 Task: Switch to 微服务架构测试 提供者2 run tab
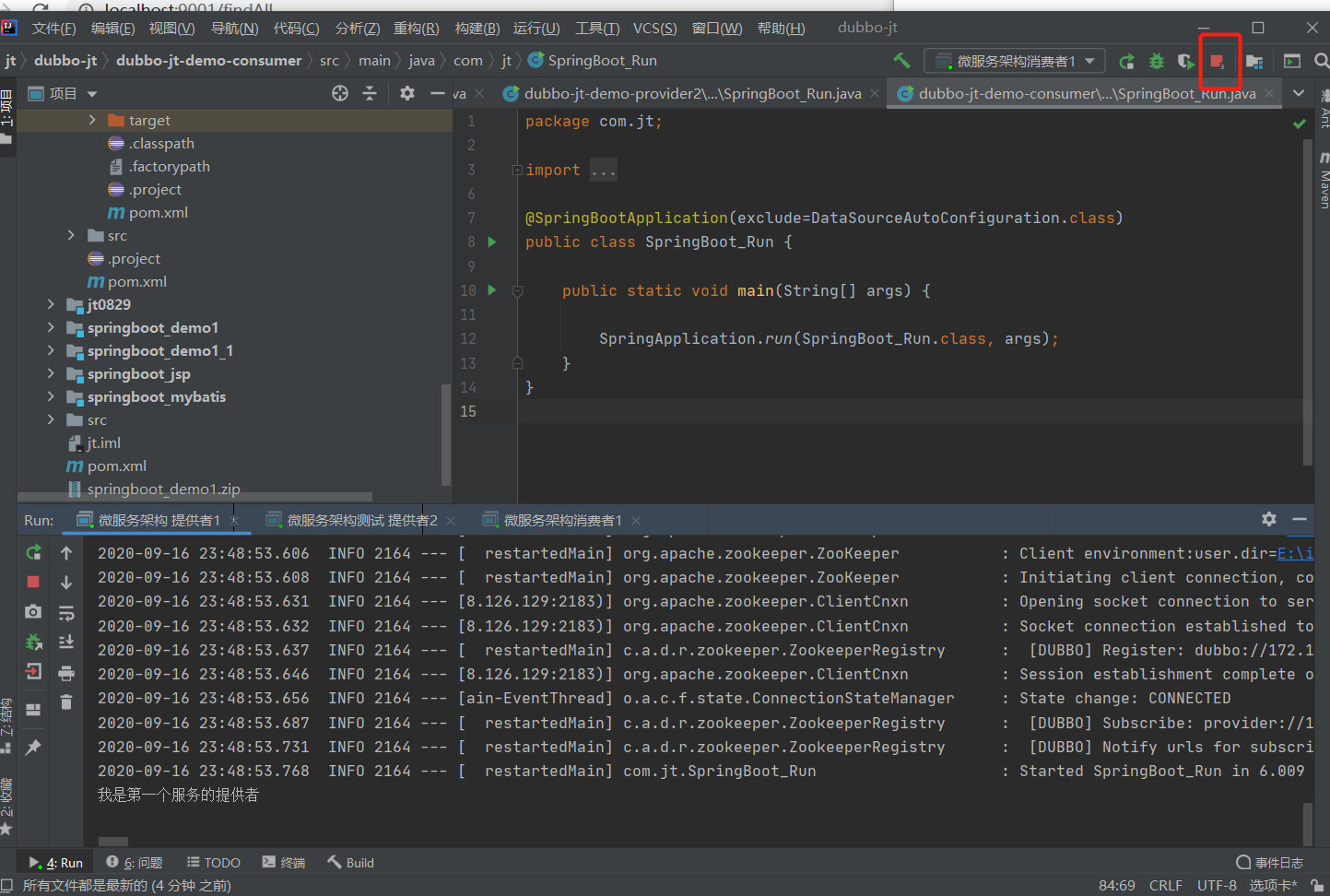coord(361,520)
